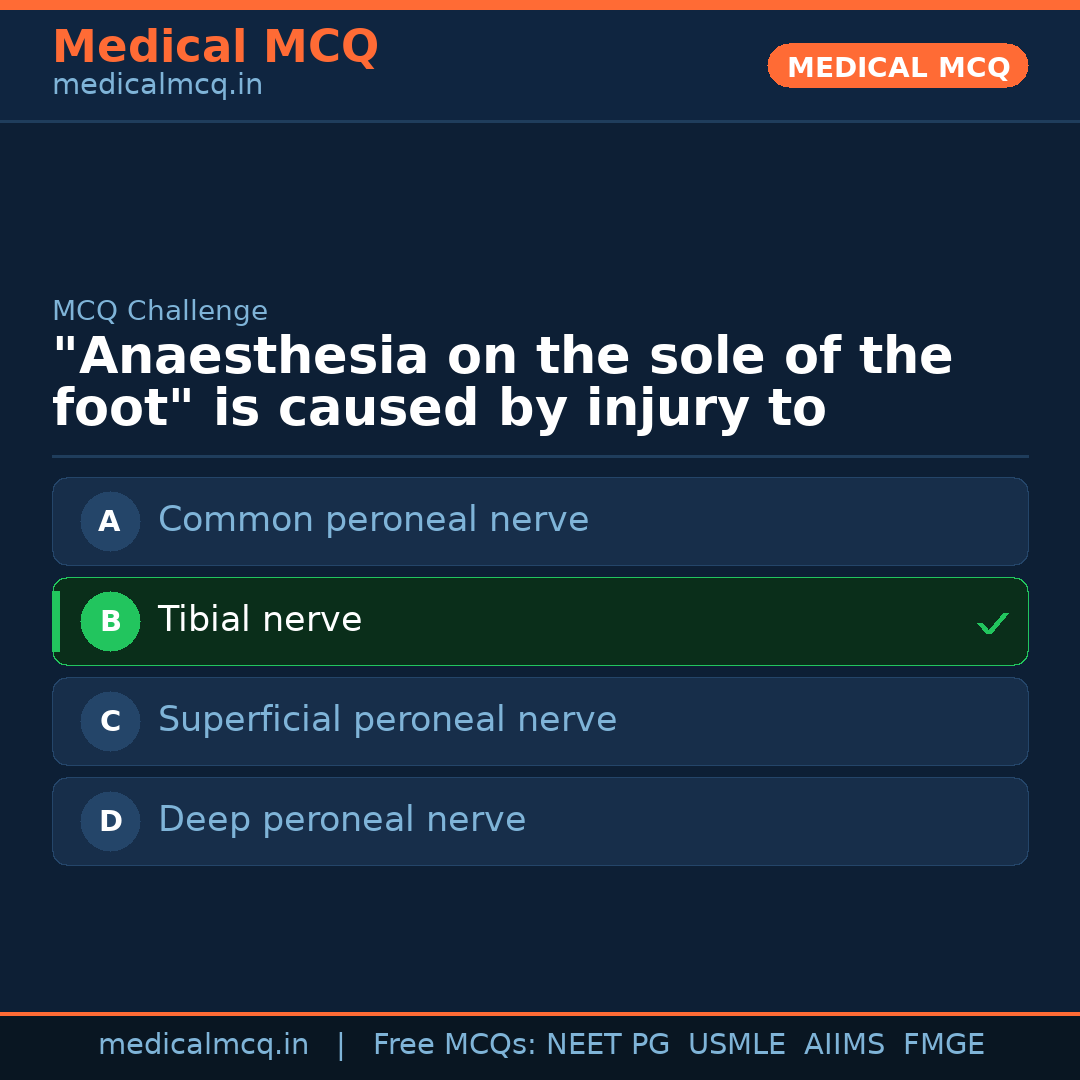Click the C option circle icon
Viewport: 1080px width, 1080px height.
pyautogui.click(x=110, y=721)
